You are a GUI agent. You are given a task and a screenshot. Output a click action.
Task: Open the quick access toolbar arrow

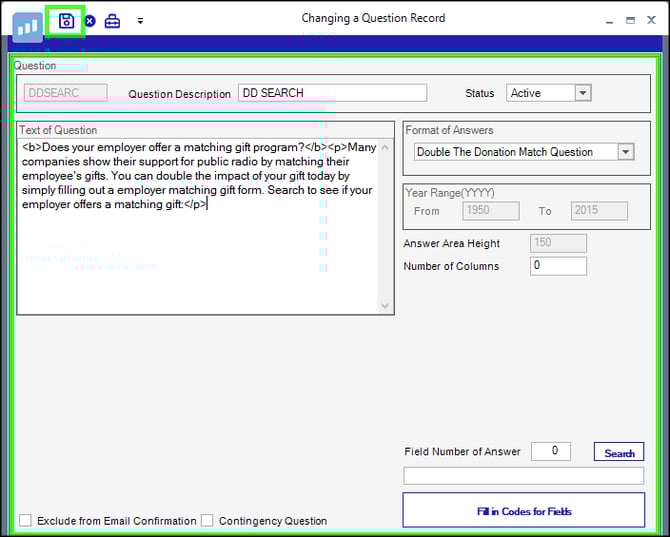tap(140, 21)
